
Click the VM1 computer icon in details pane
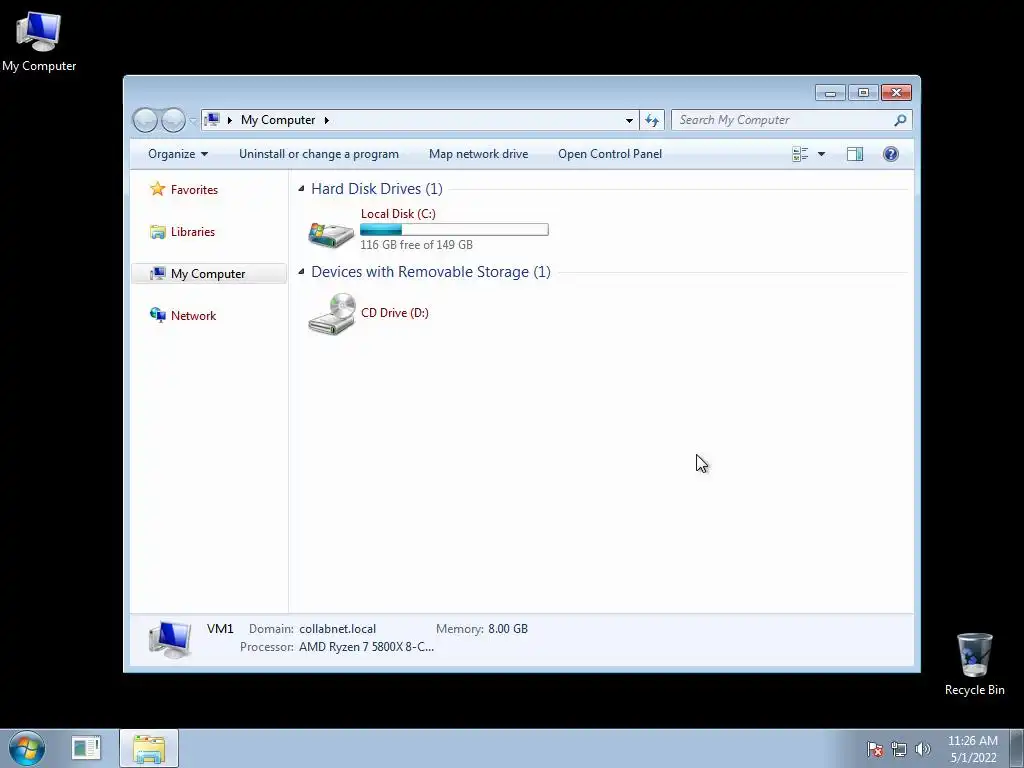point(170,639)
